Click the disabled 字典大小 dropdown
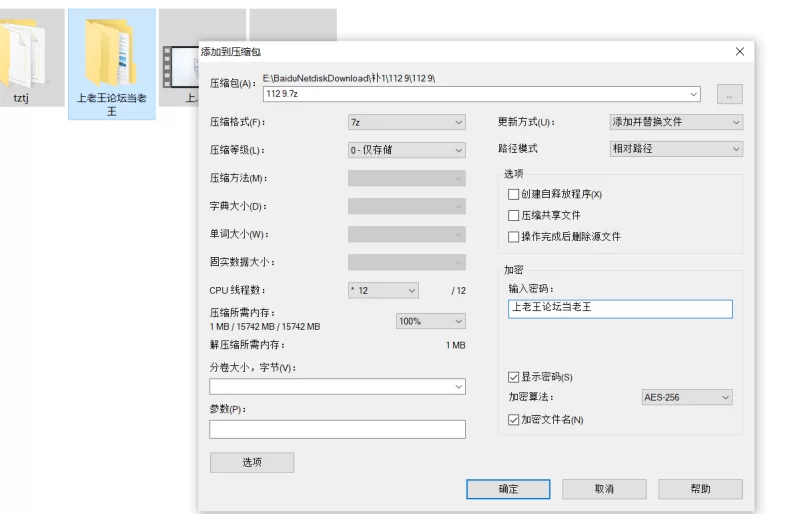The width and height of the screenshot is (800, 514). (x=407, y=206)
